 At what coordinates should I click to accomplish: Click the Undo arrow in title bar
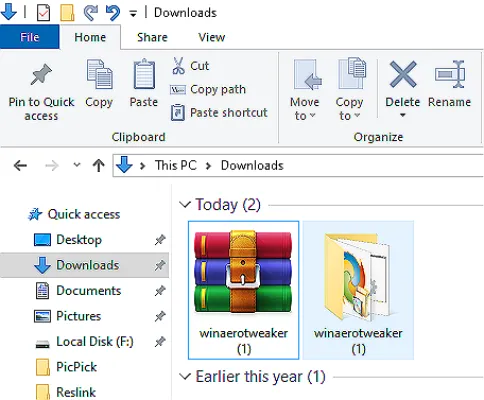click(113, 13)
